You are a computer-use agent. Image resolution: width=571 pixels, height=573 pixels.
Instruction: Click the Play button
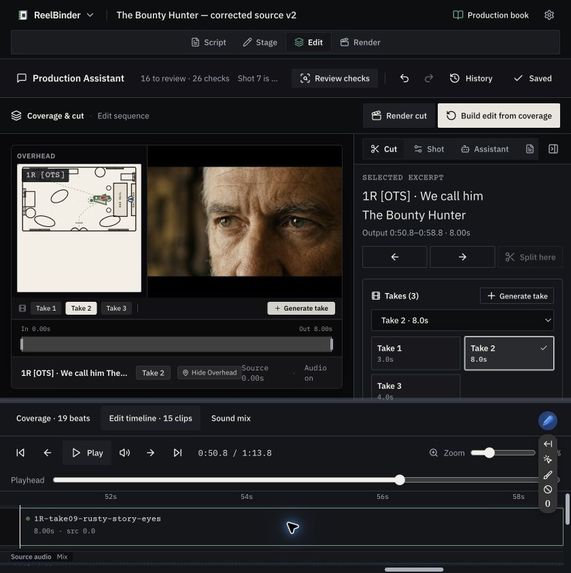point(87,453)
